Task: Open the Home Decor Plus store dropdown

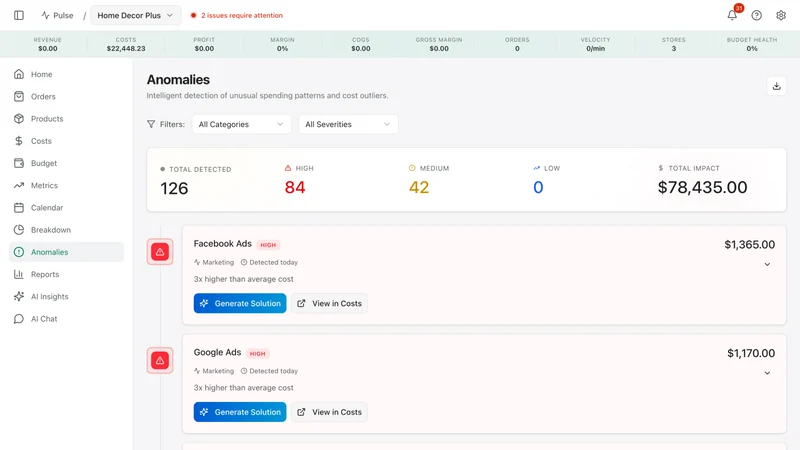Action: (135, 15)
